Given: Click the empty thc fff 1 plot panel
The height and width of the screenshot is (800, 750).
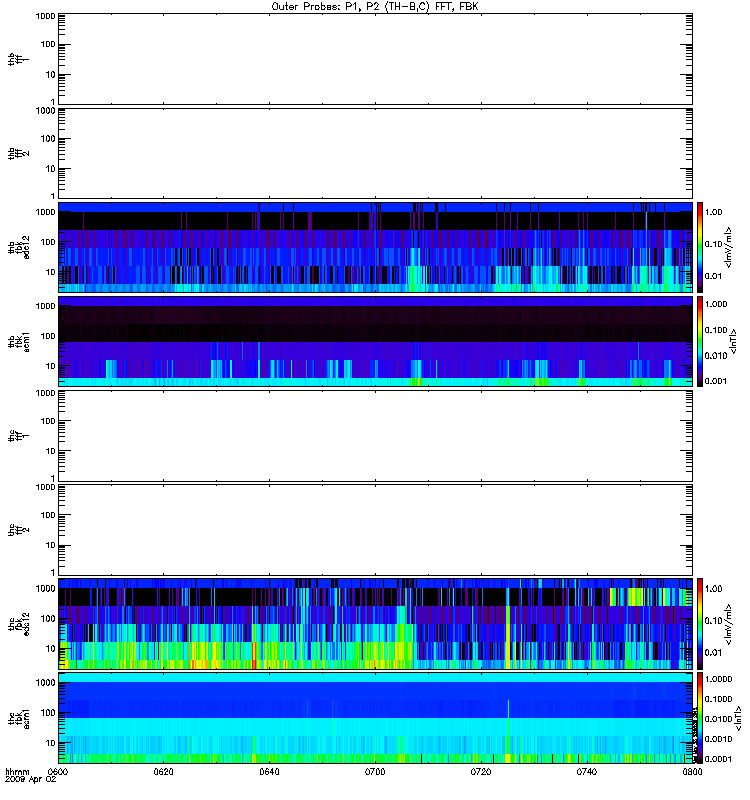Looking at the screenshot, I should [x=375, y=436].
